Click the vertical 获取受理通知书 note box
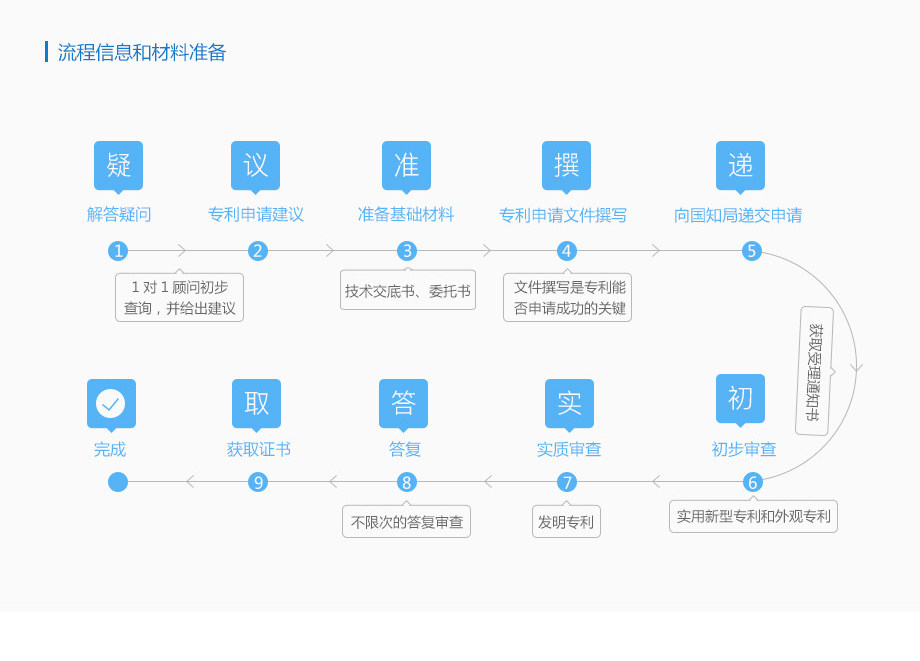 tap(815, 371)
